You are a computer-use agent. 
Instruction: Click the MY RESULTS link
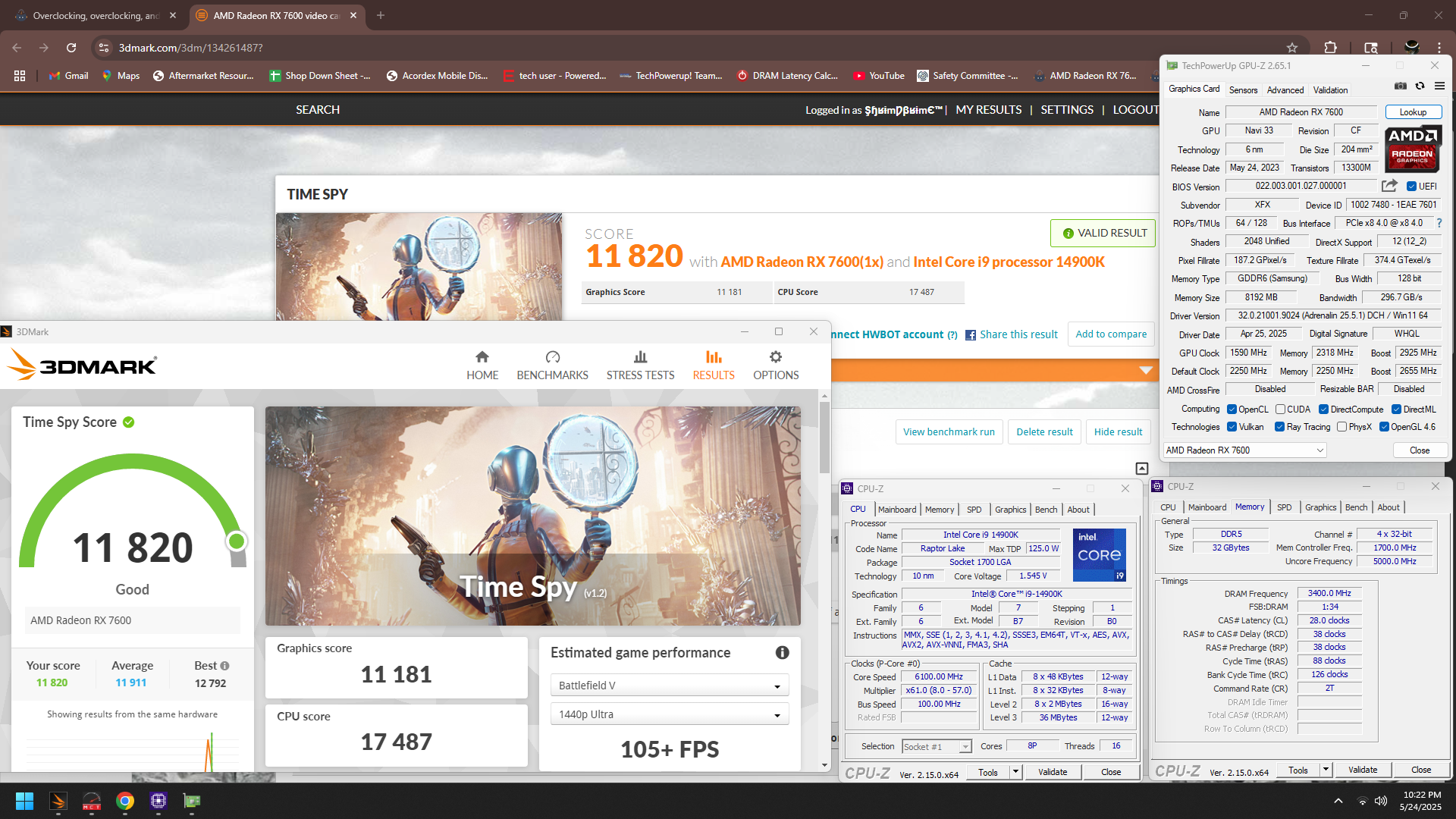tap(988, 110)
